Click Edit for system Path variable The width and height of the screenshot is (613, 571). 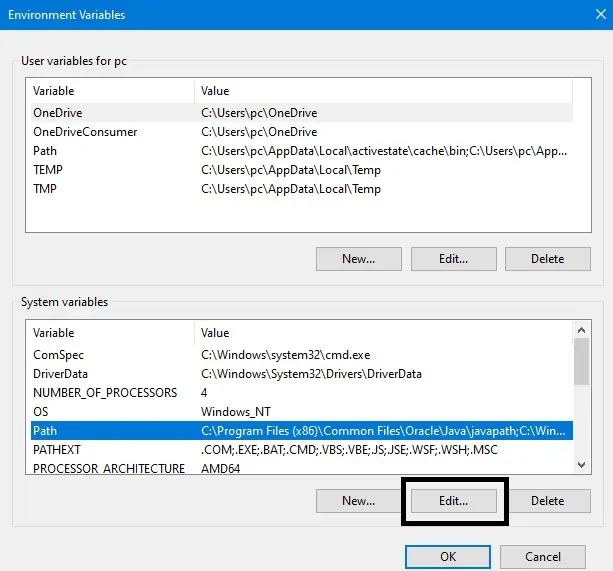(x=453, y=501)
